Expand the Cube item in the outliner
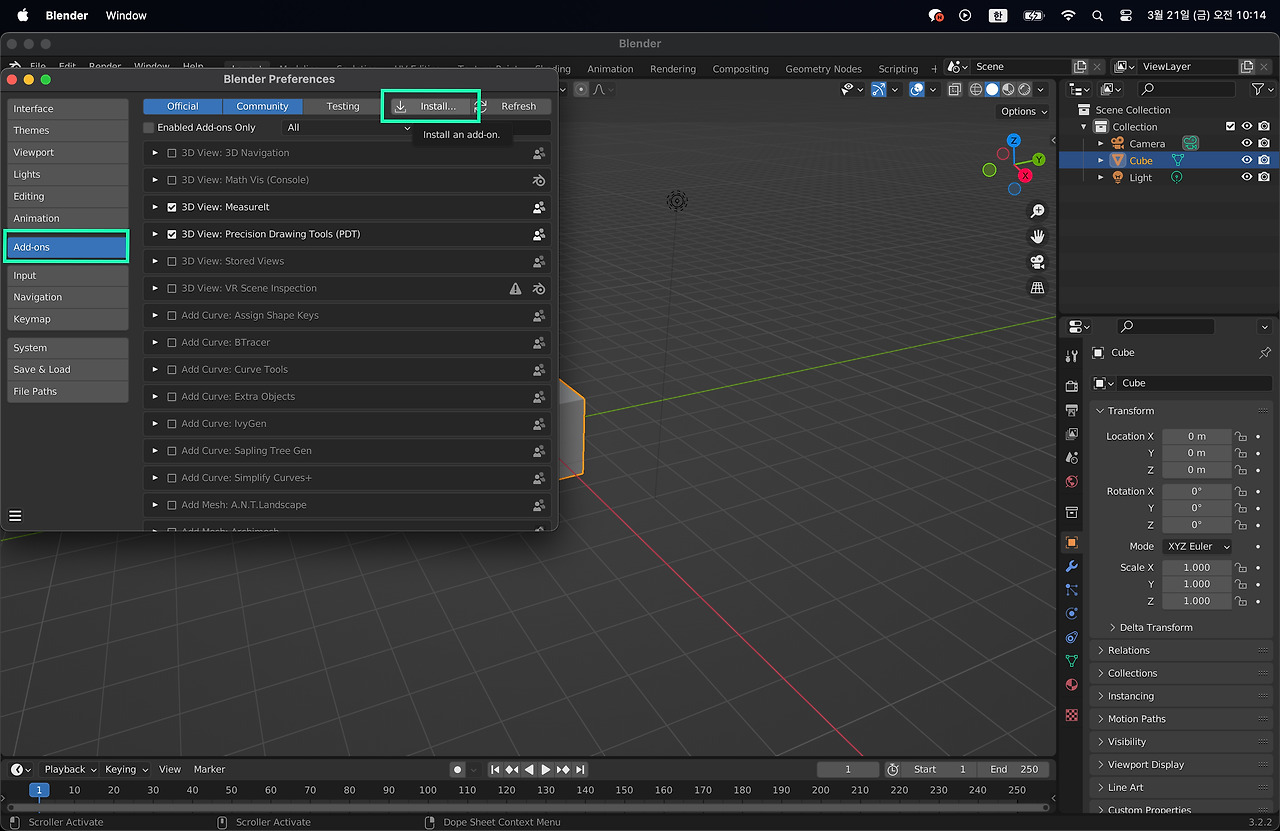The height and width of the screenshot is (831, 1280). [1101, 160]
